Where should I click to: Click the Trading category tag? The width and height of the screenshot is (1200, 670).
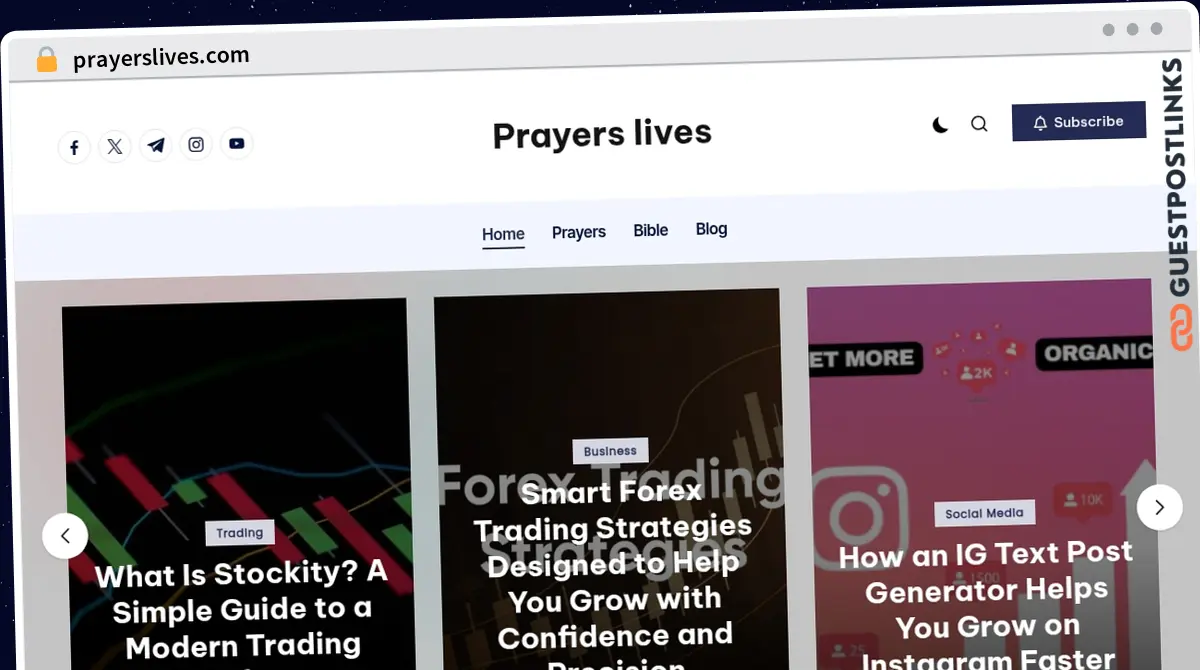click(240, 533)
